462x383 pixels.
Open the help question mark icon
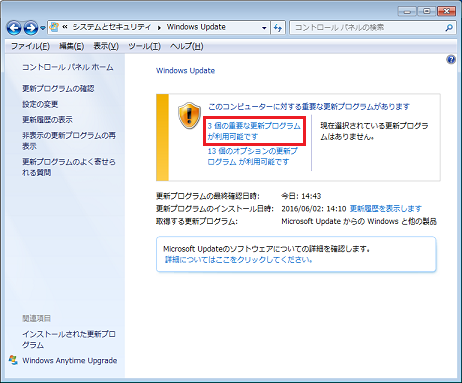coord(451,60)
